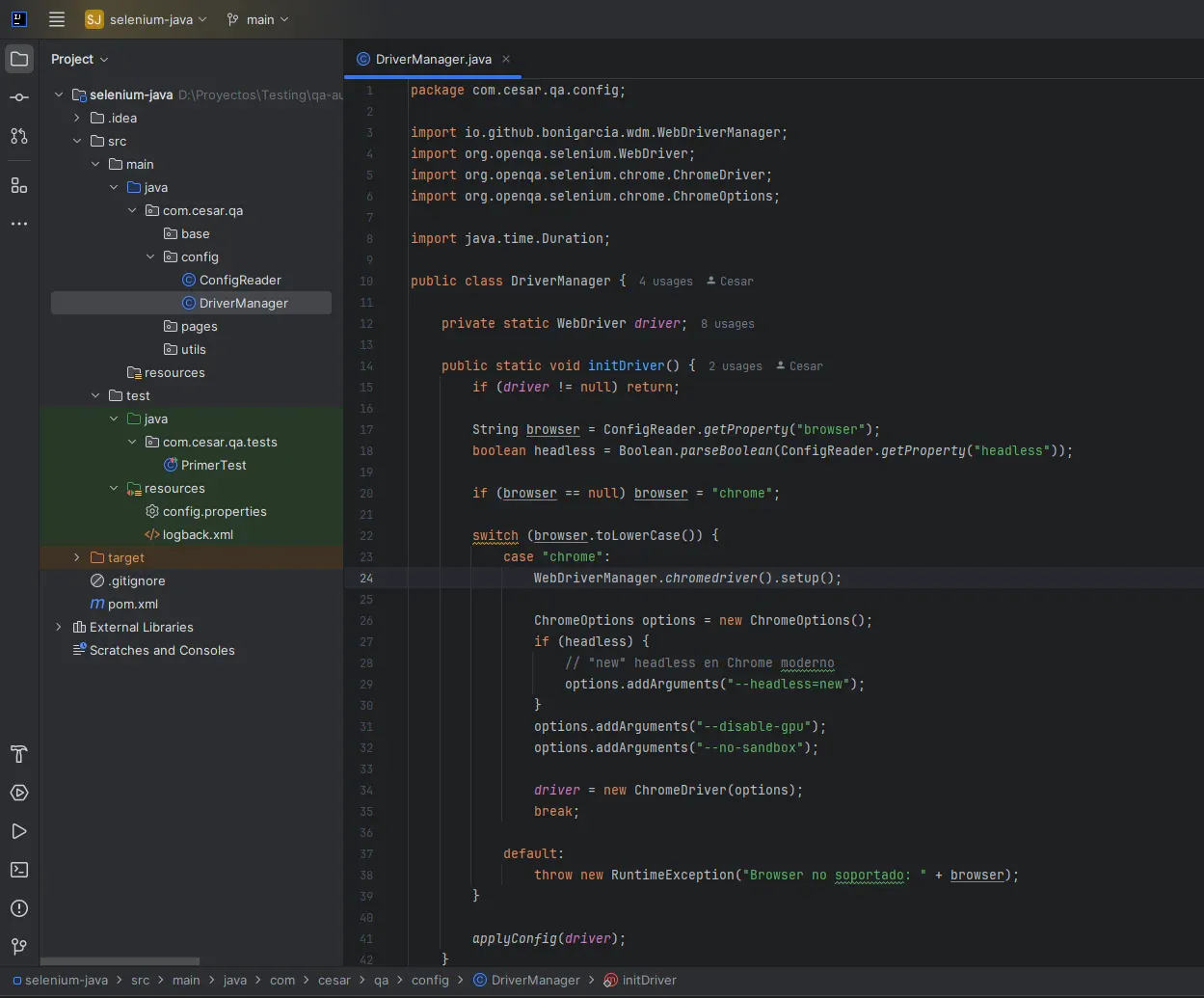Open the Pull Requests tool window

pos(19,136)
